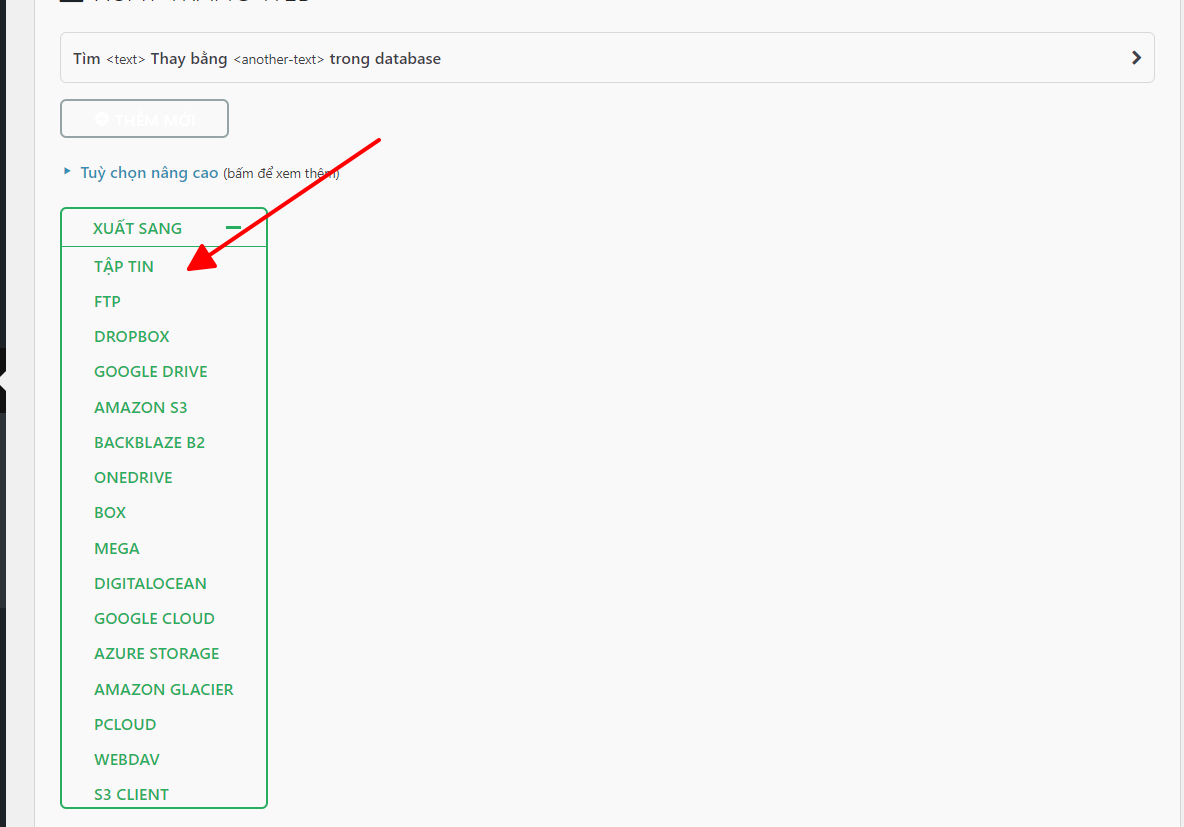The image size is (1184, 827).
Task: Select Amazon S3 export option
Action: tap(140, 408)
